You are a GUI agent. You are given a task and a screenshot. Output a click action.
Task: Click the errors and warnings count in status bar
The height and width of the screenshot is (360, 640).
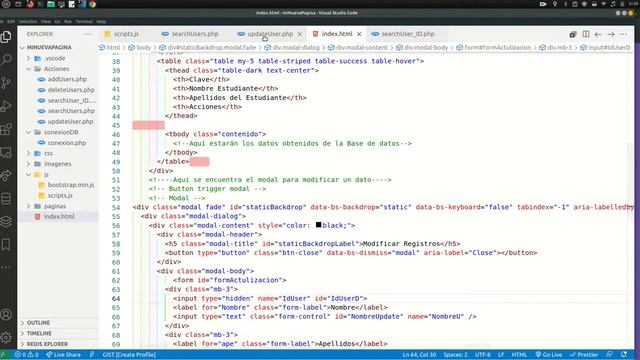[x=27, y=355]
